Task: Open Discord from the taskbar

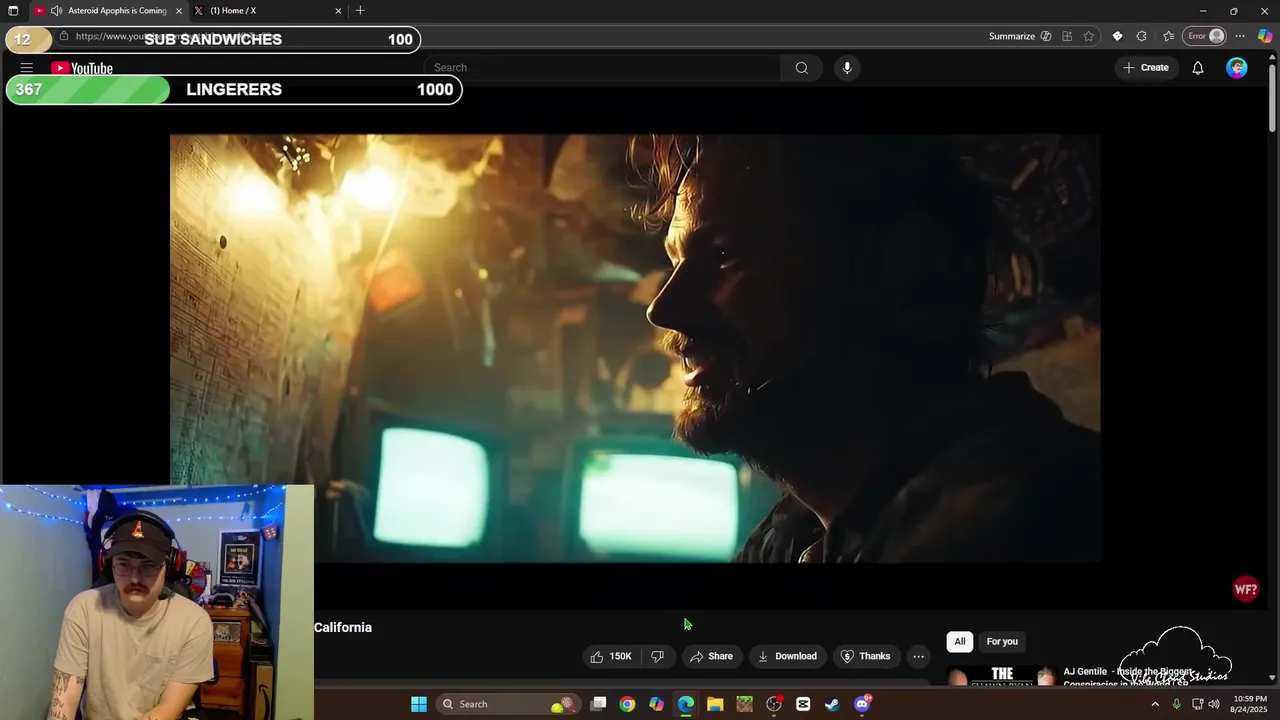Action: [x=862, y=704]
